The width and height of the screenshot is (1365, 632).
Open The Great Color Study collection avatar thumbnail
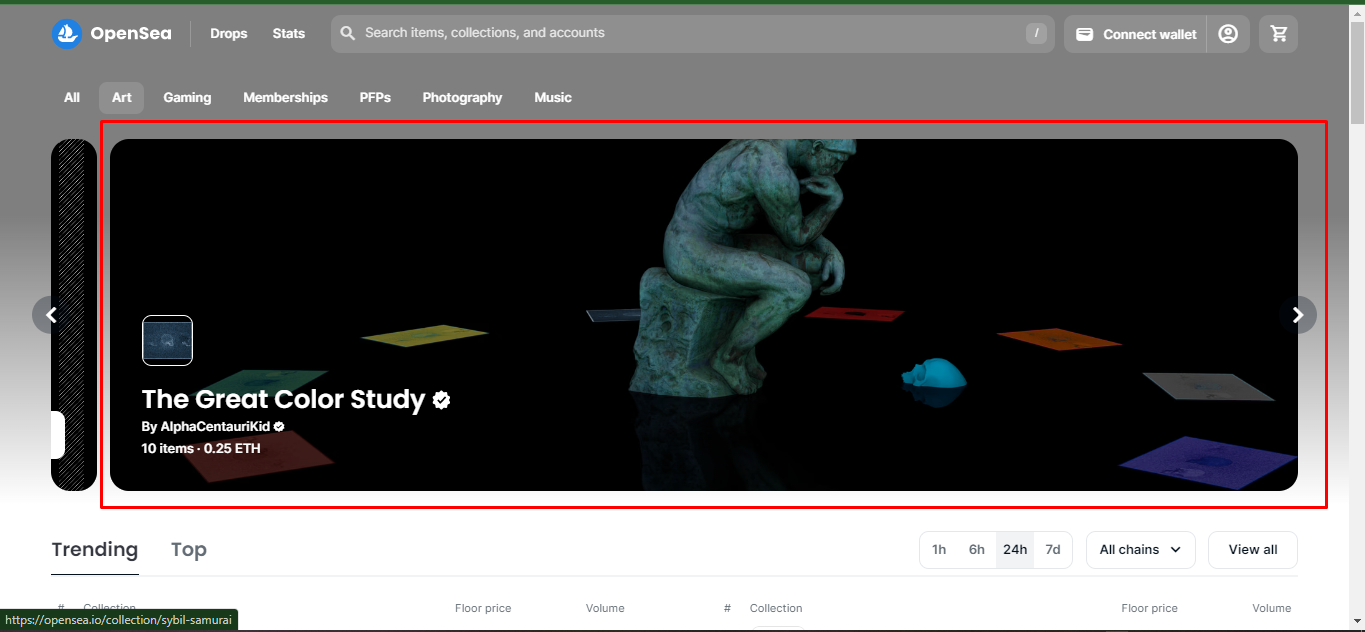167,340
